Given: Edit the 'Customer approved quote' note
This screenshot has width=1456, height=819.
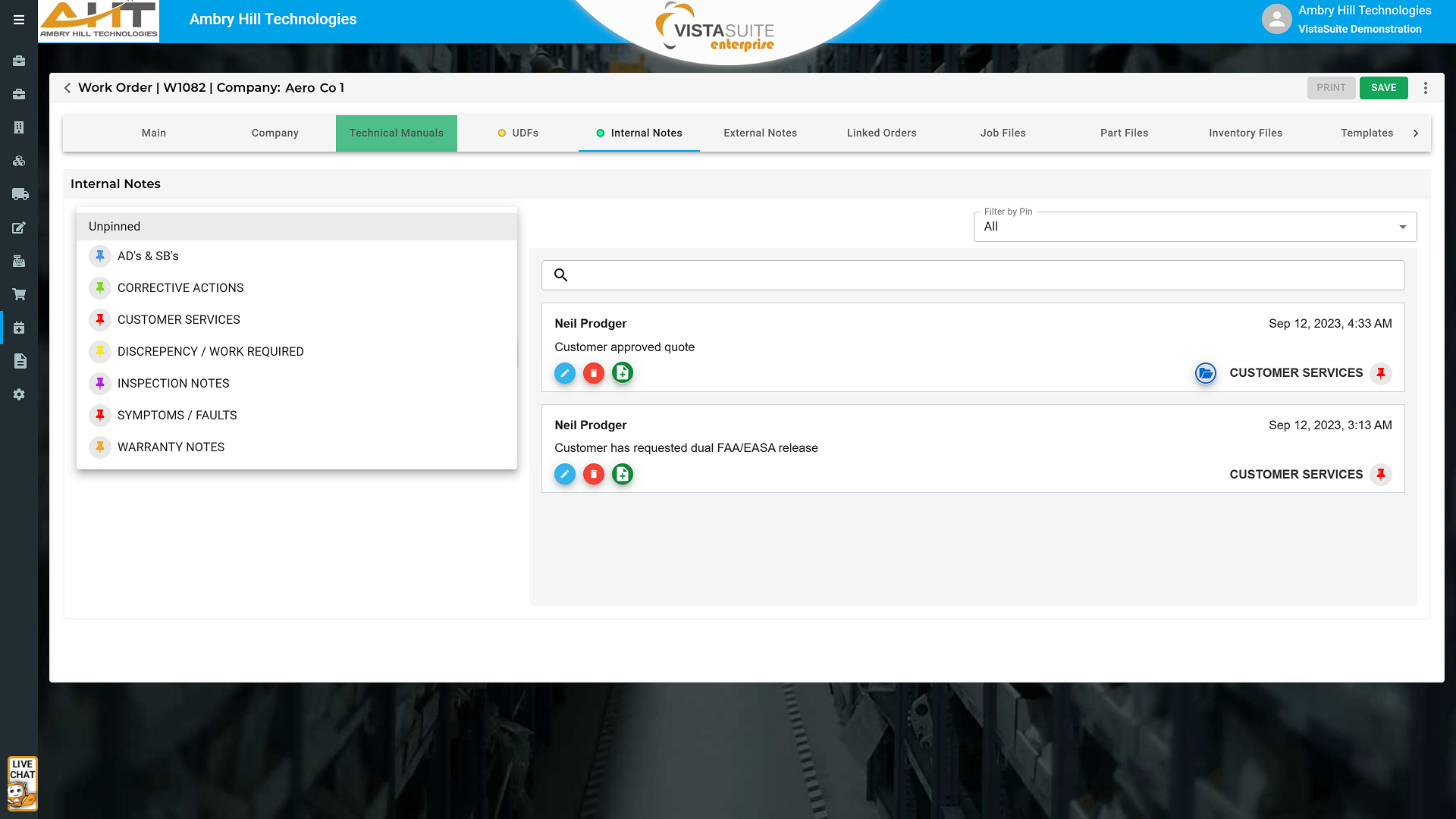Looking at the screenshot, I should pyautogui.click(x=564, y=373).
